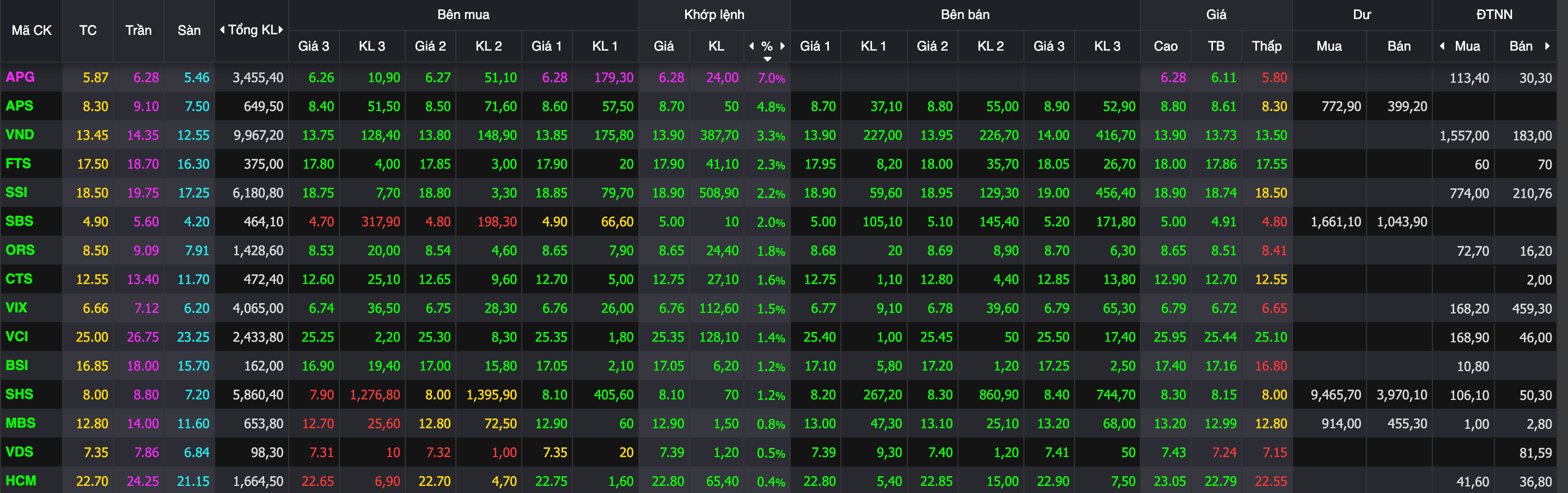
Task: Sort by TC reference price header
Action: tap(88, 30)
